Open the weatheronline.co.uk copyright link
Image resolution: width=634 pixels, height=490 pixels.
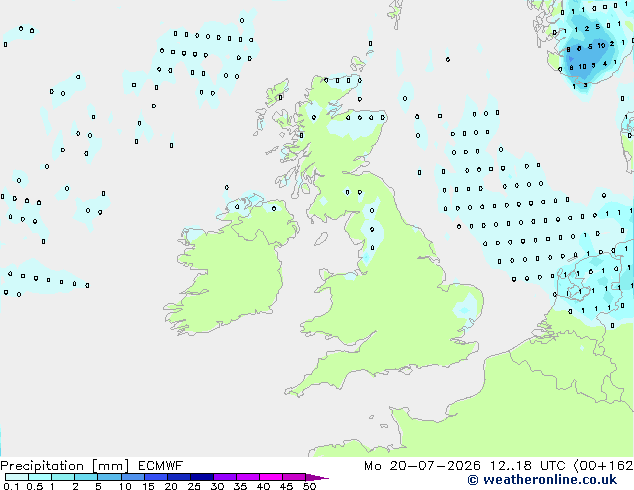point(542,480)
